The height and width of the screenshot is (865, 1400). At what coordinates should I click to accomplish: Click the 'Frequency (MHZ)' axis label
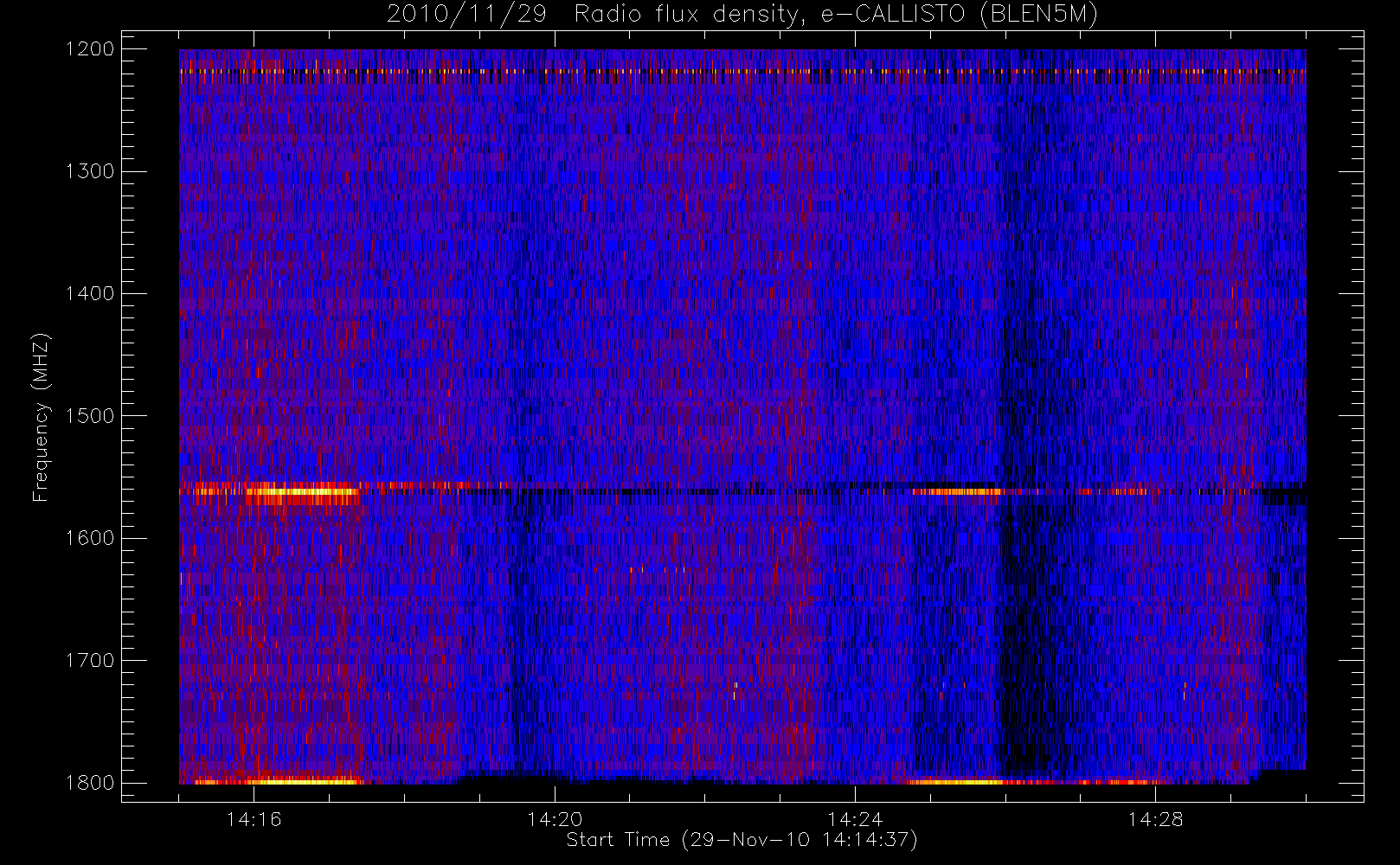41,417
